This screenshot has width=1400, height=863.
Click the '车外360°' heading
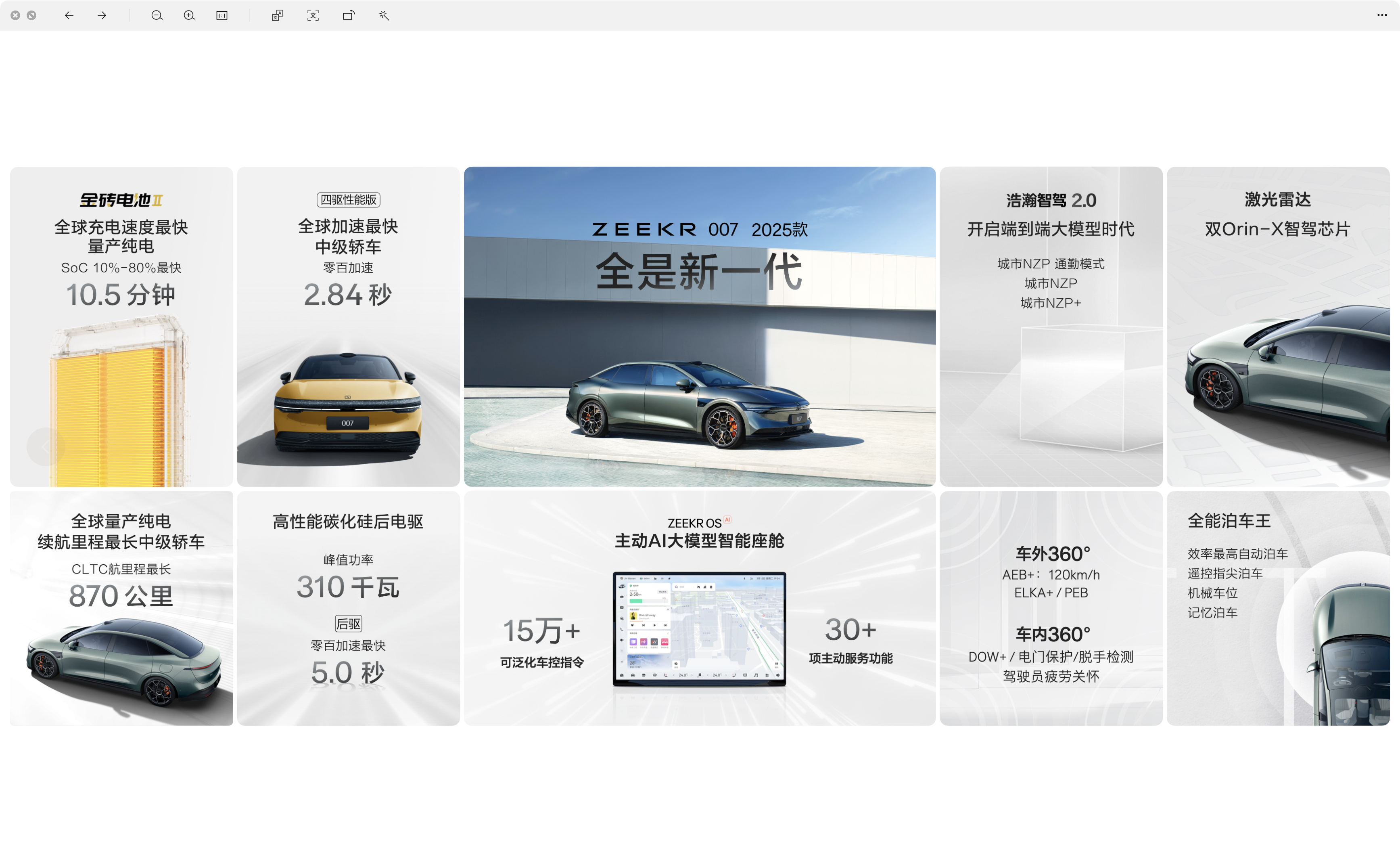point(1052,554)
